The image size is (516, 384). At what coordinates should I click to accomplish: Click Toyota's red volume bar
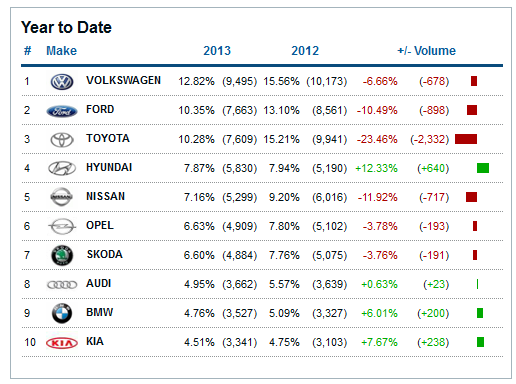pos(466,139)
